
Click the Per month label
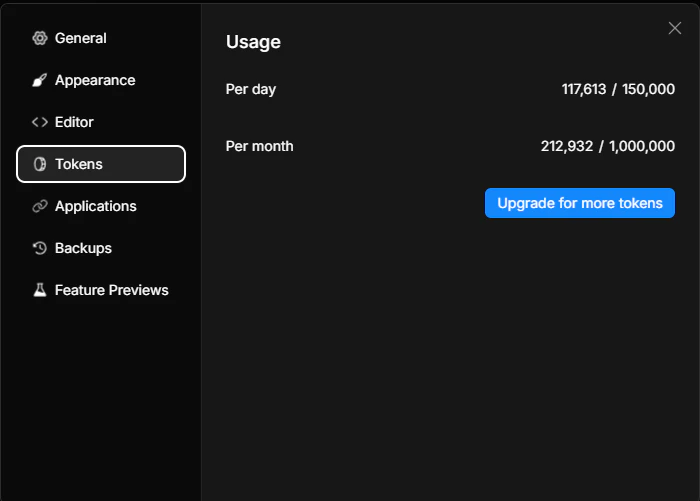point(259,146)
